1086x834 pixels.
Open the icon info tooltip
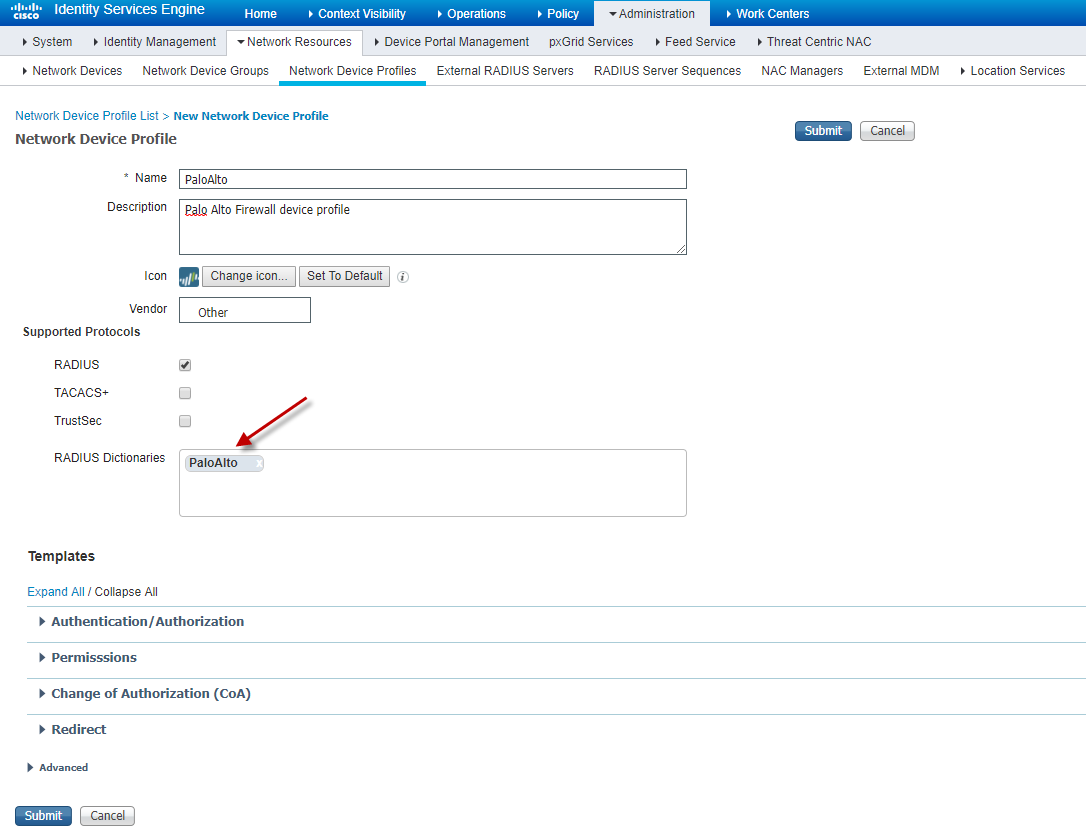pos(403,277)
